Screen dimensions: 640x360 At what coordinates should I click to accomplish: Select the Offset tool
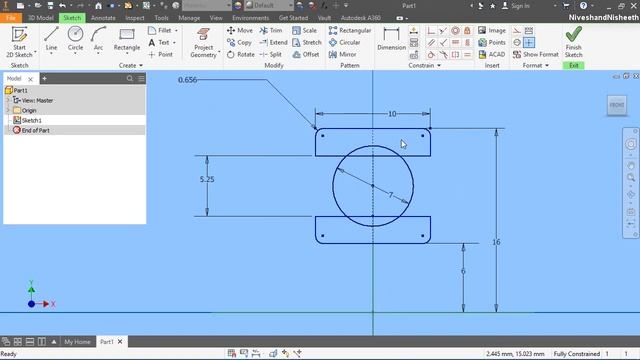[x=306, y=54]
